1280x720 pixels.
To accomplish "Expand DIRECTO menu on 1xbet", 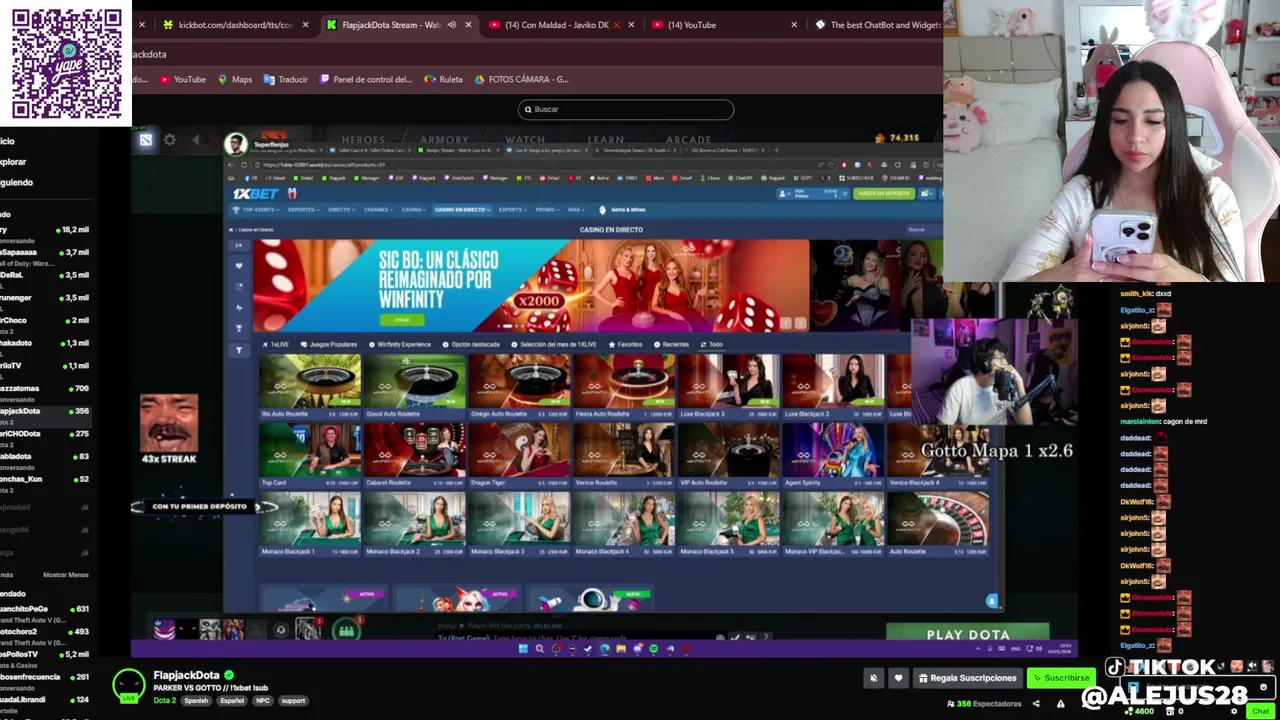I will click(341, 210).
